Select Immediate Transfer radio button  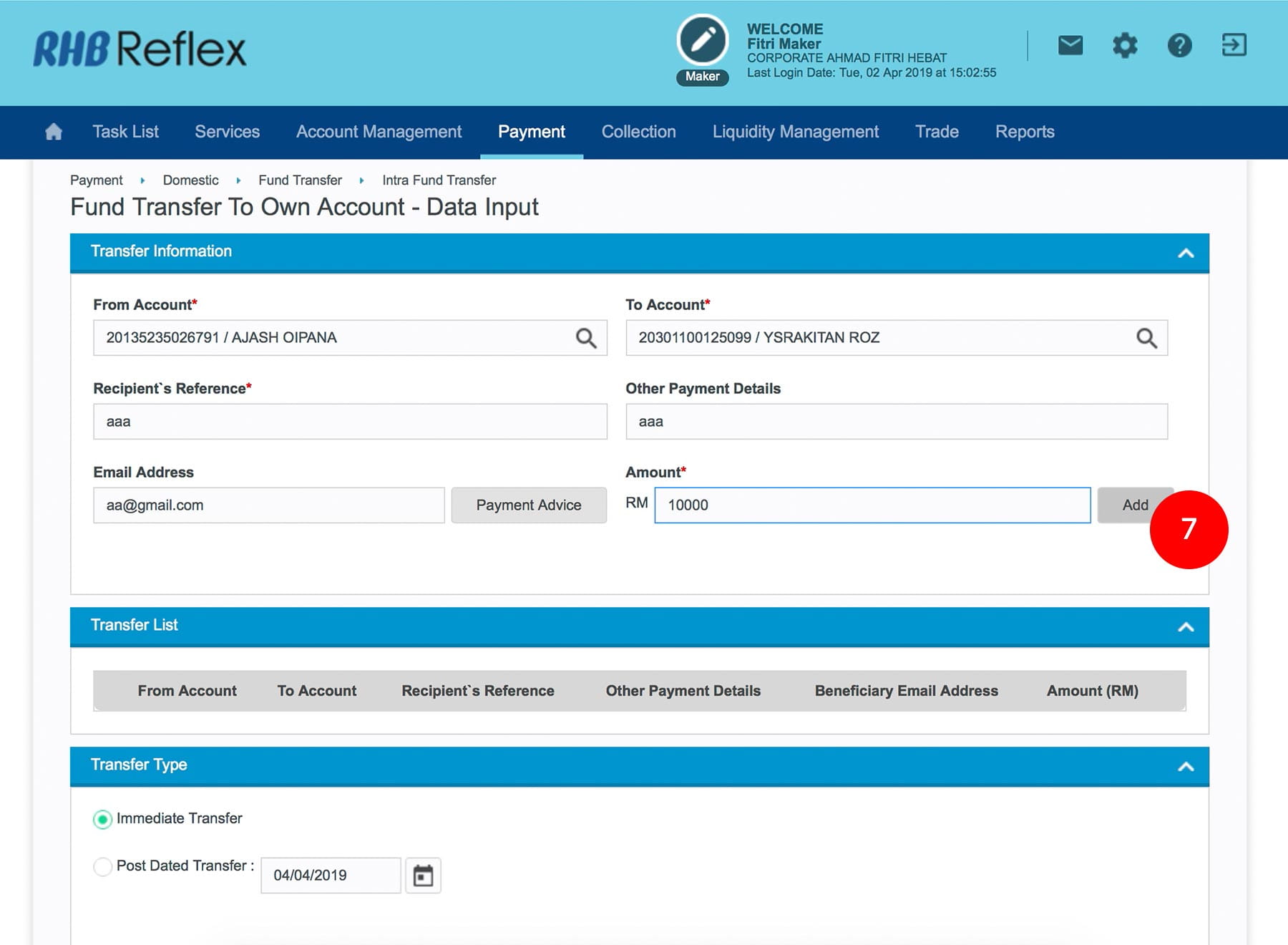[x=103, y=819]
